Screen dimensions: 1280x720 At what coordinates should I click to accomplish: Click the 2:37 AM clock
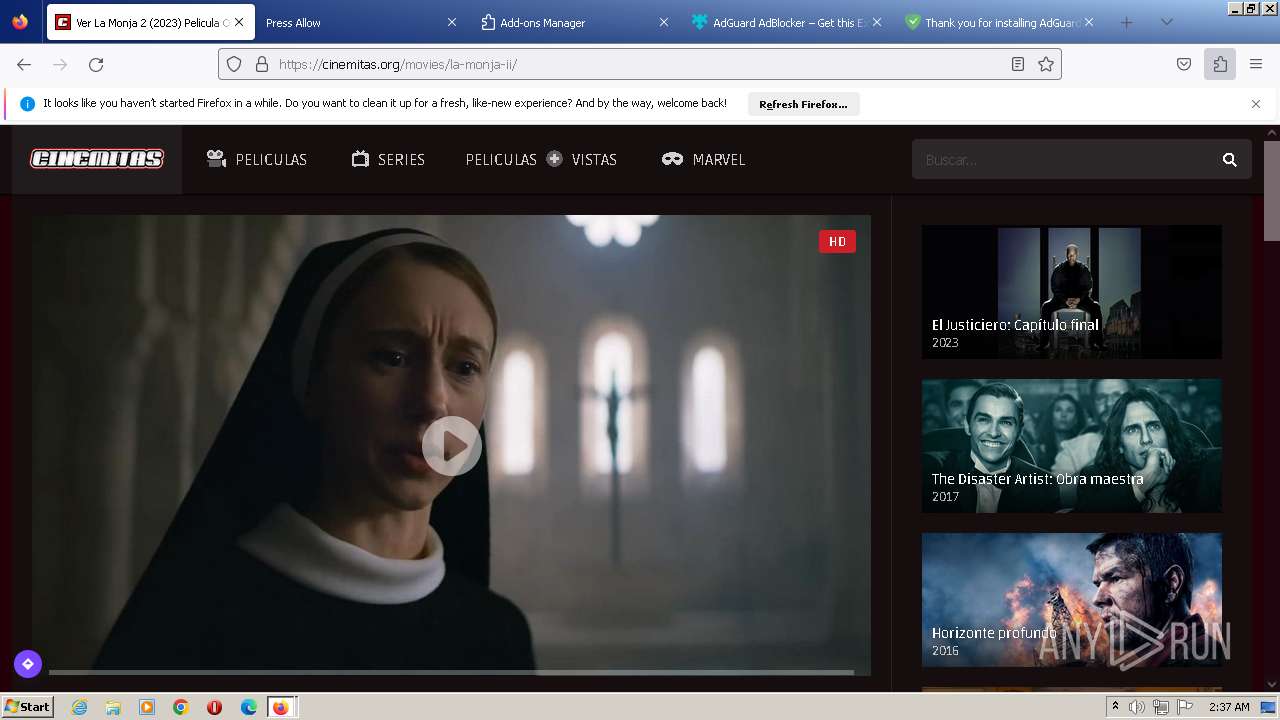point(1229,707)
